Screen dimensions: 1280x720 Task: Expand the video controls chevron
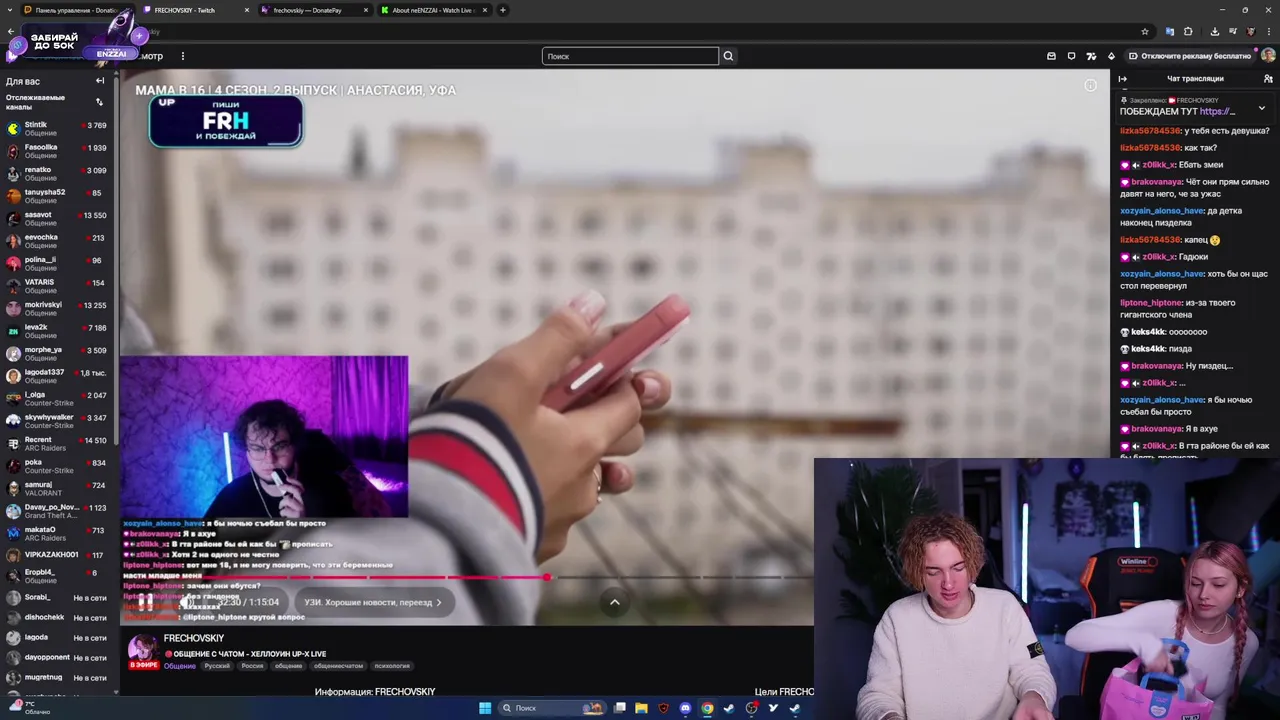pos(615,602)
